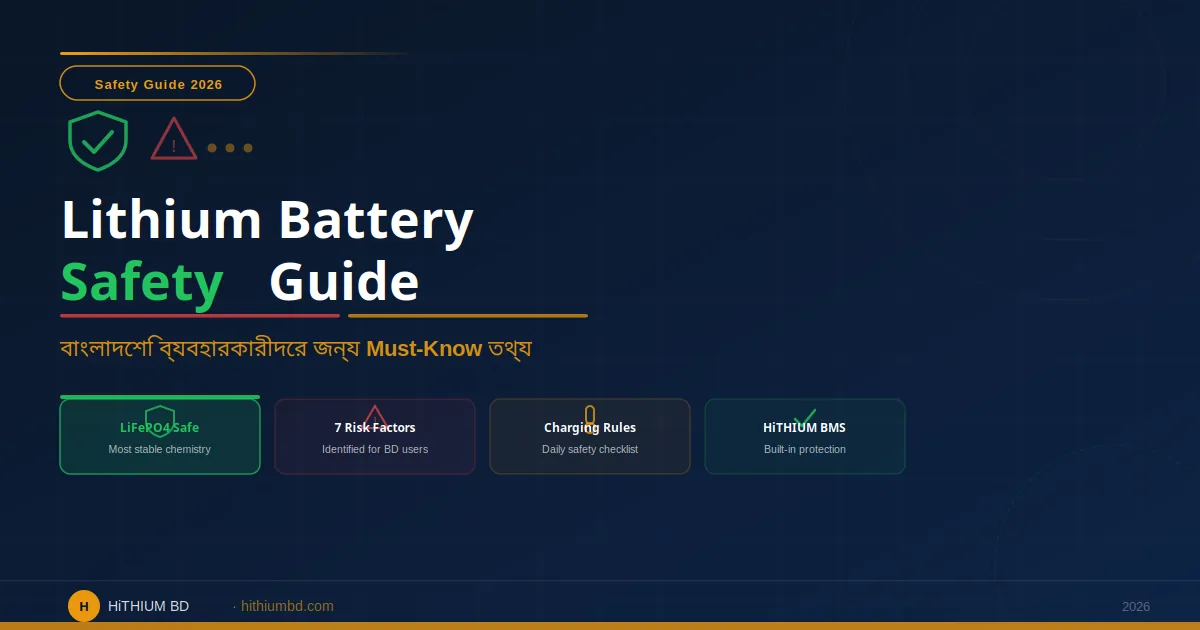1200x630 pixels.
Task: Click the Safety Guide 2026 badge
Action: point(158,83)
